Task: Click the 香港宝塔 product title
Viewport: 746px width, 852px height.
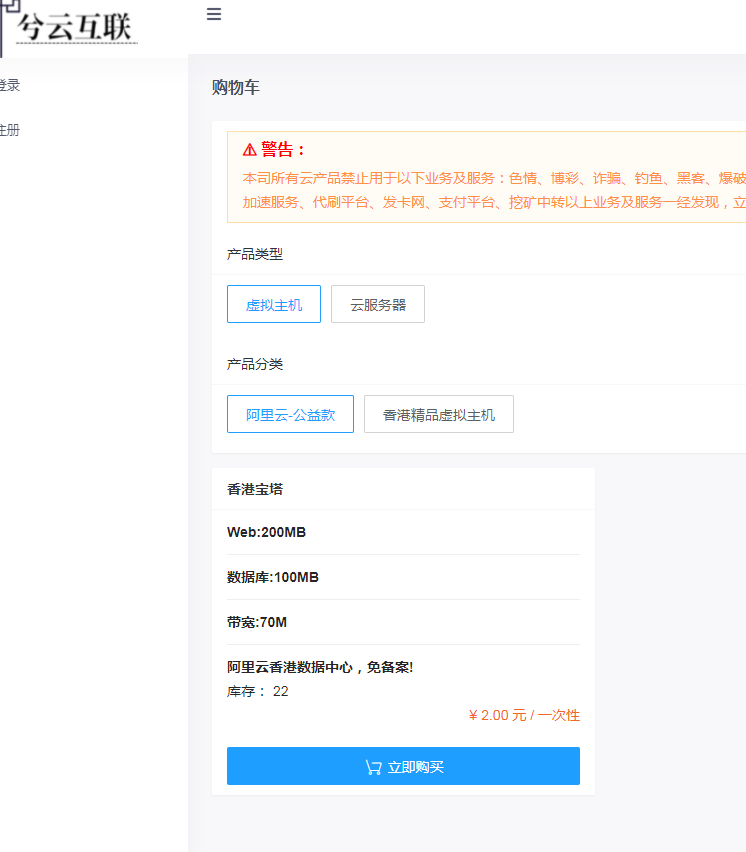Action: click(255, 489)
